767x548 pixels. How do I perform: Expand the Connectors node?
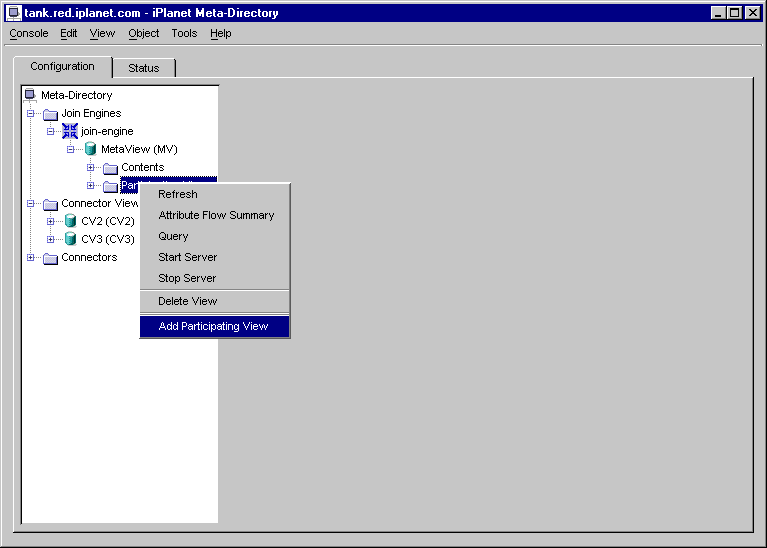30,257
